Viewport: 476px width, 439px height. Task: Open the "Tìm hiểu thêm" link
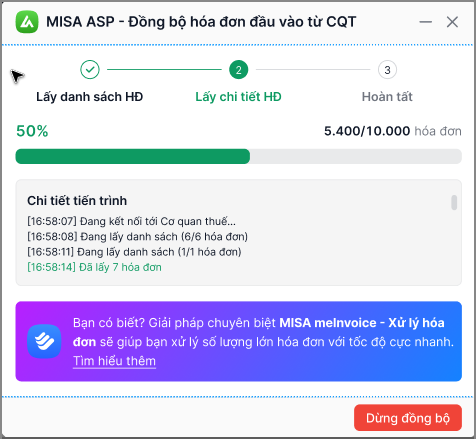click(x=114, y=361)
